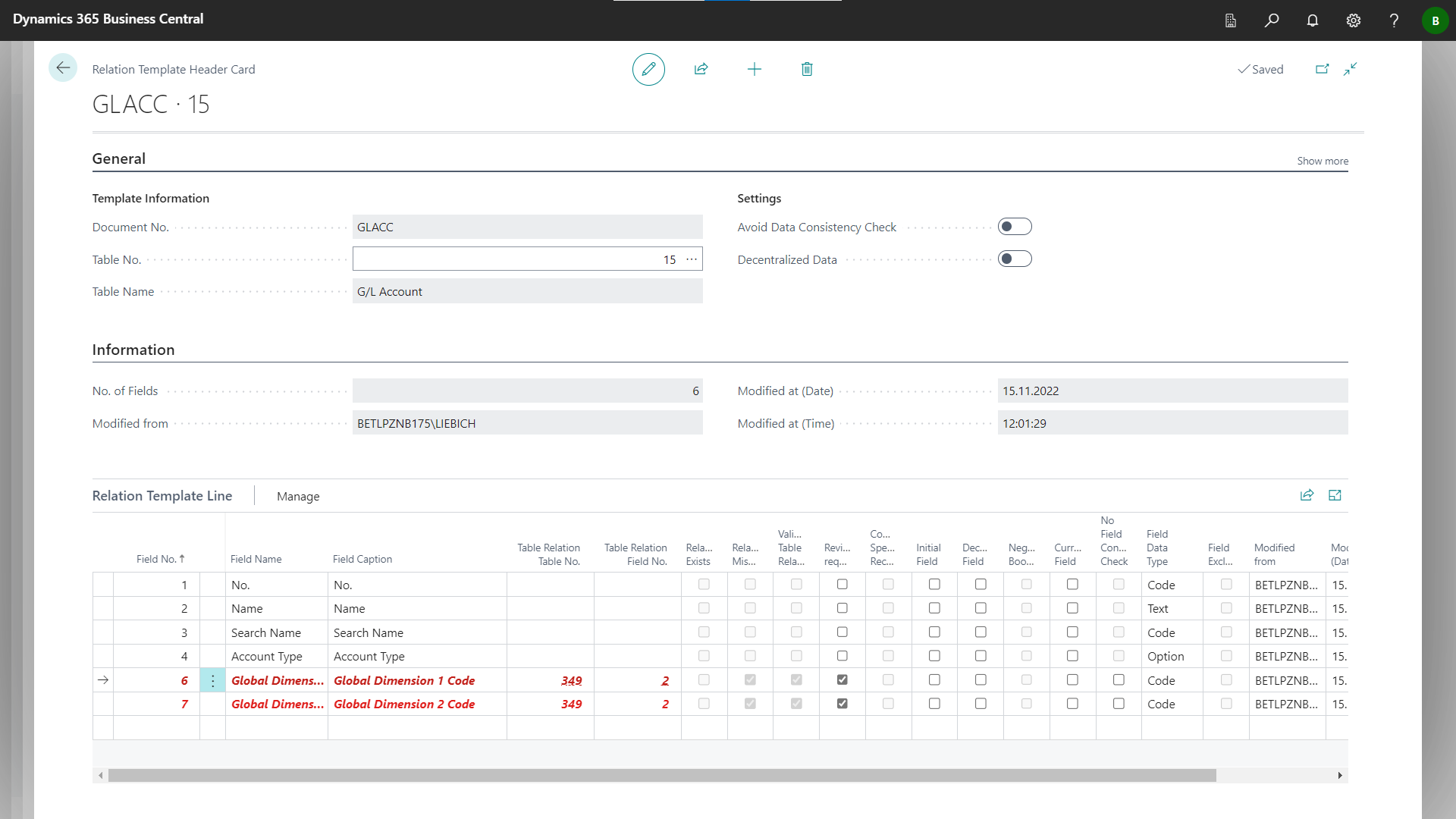Click the share icon in card header
This screenshot has width=1456, height=819.
701,69
